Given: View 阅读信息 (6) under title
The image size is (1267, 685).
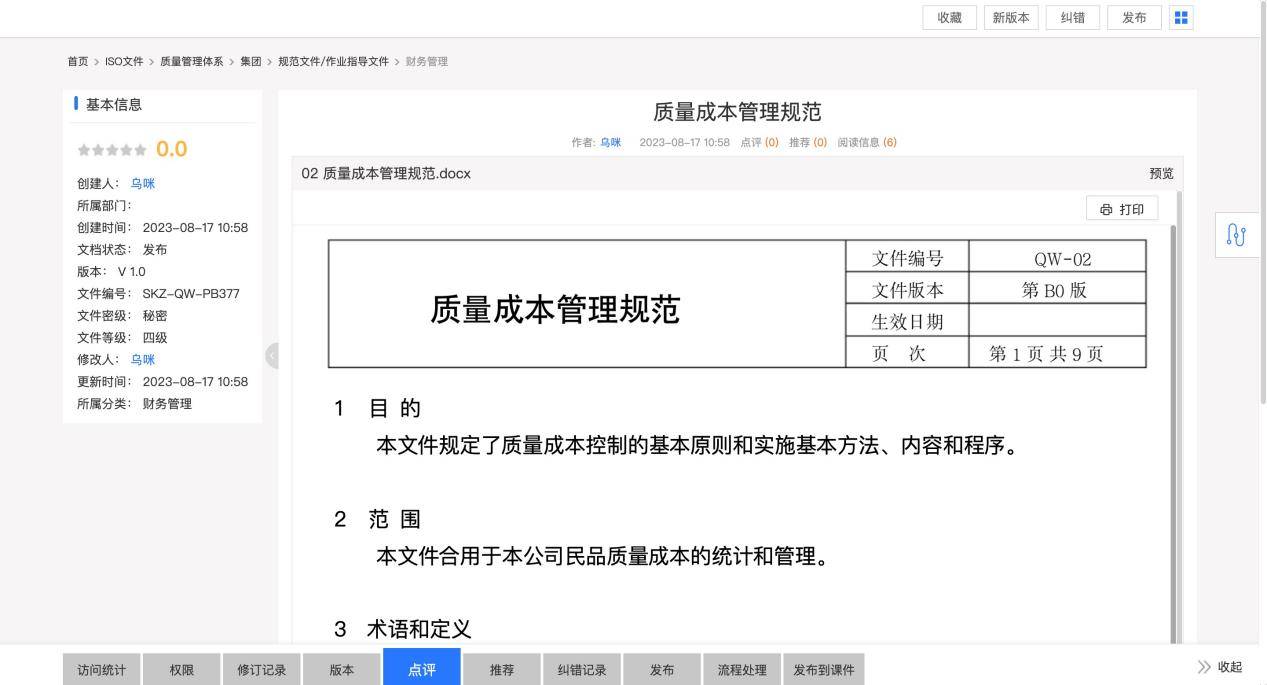Looking at the screenshot, I should 867,142.
